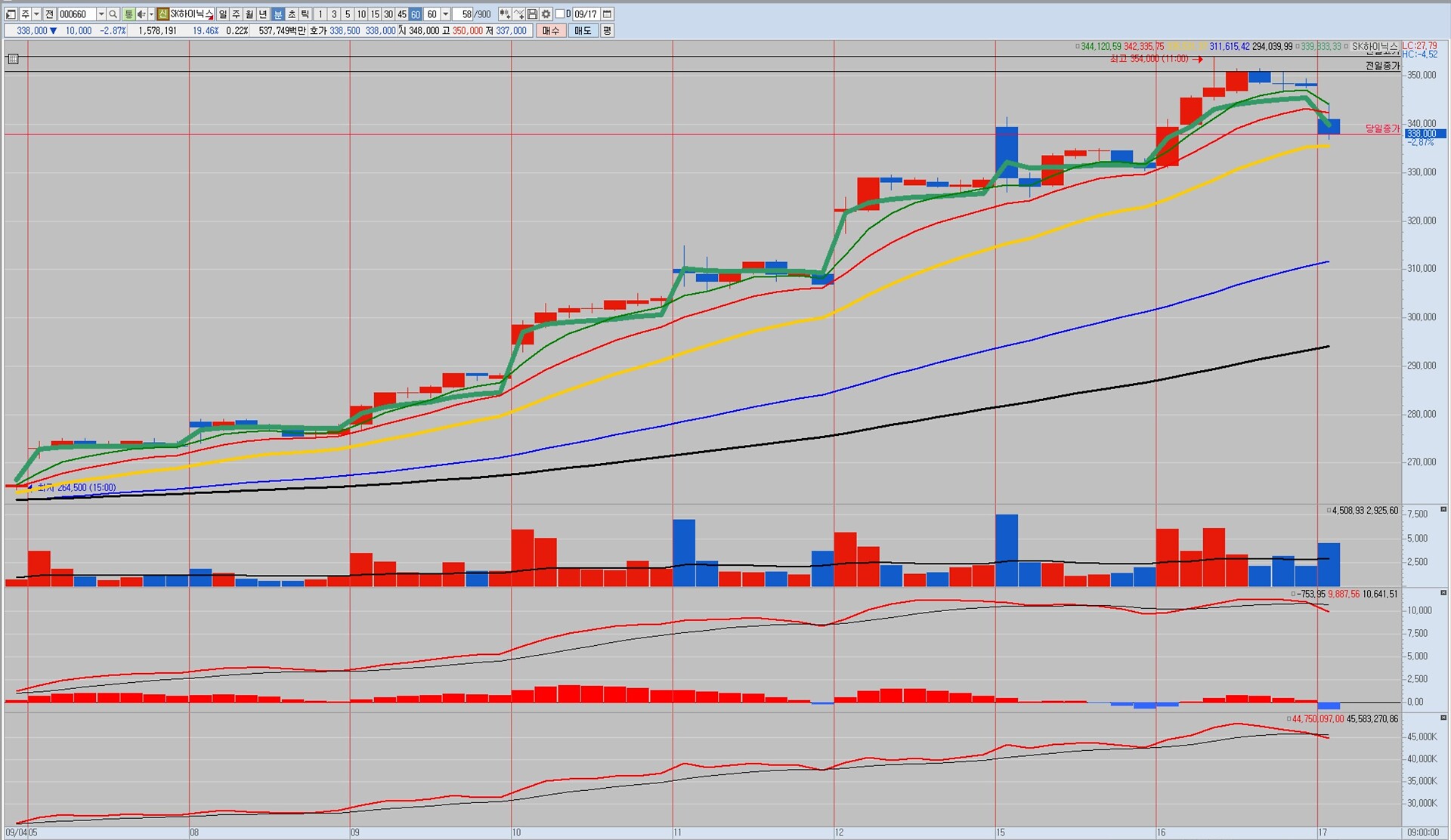Open the calendar date picker icon
Viewport: 1451px width, 840px height.
pyautogui.click(x=607, y=14)
